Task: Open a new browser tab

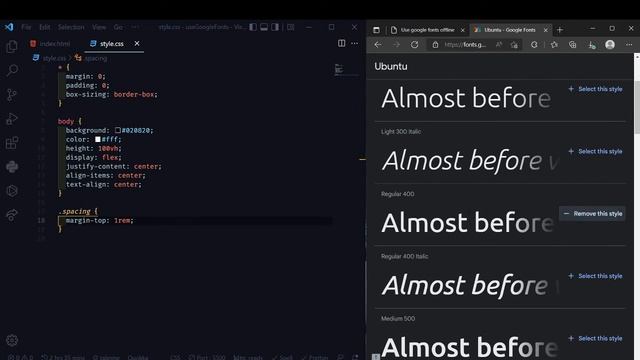Action: [x=560, y=30]
